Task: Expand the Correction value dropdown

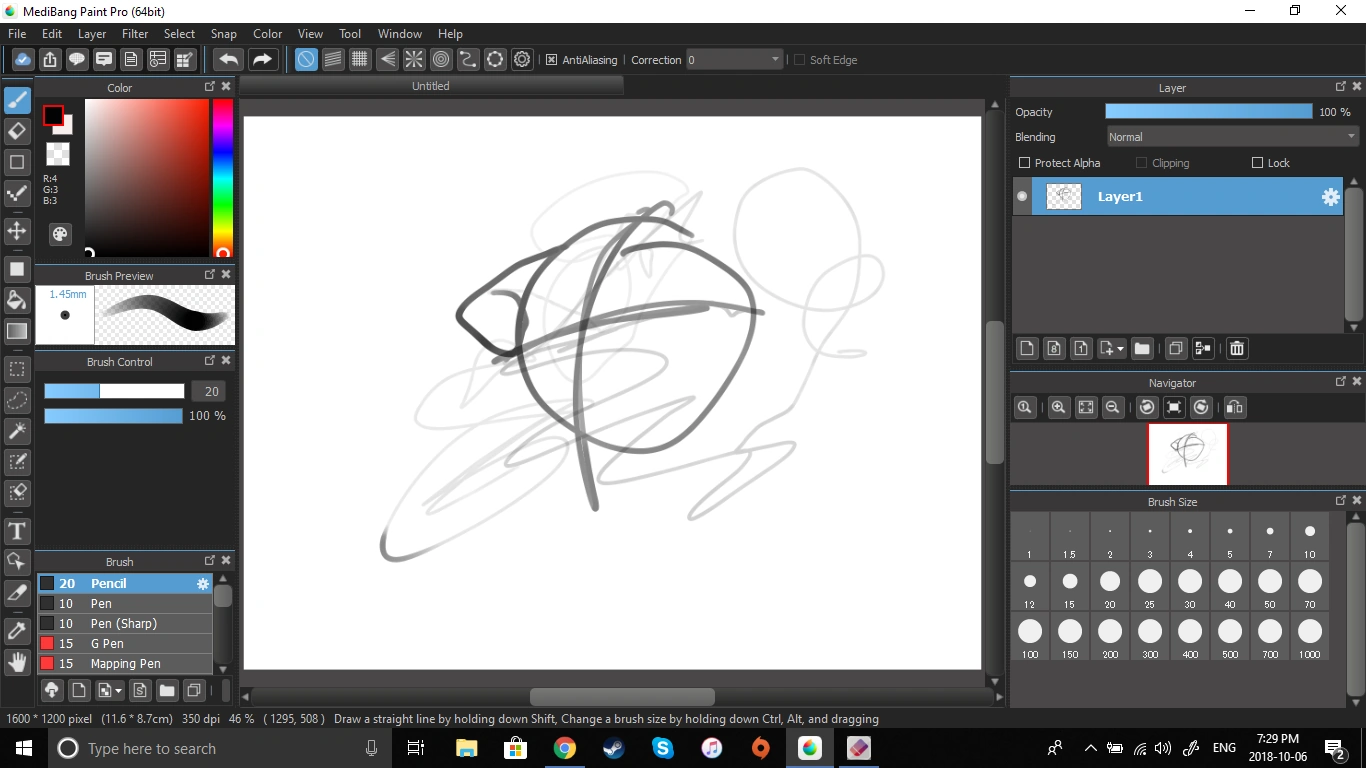Action: 775,60
